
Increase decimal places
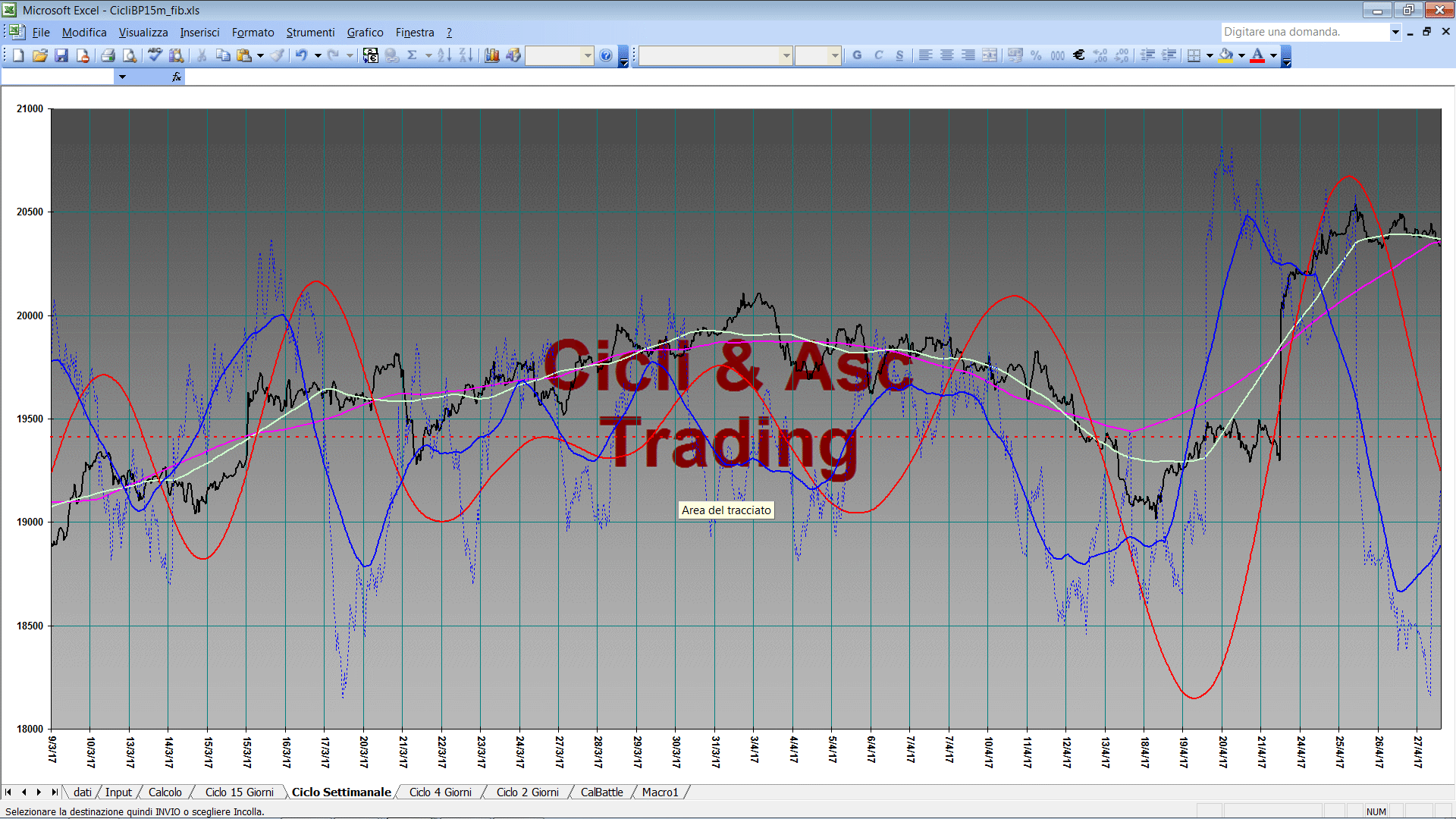click(x=1101, y=55)
